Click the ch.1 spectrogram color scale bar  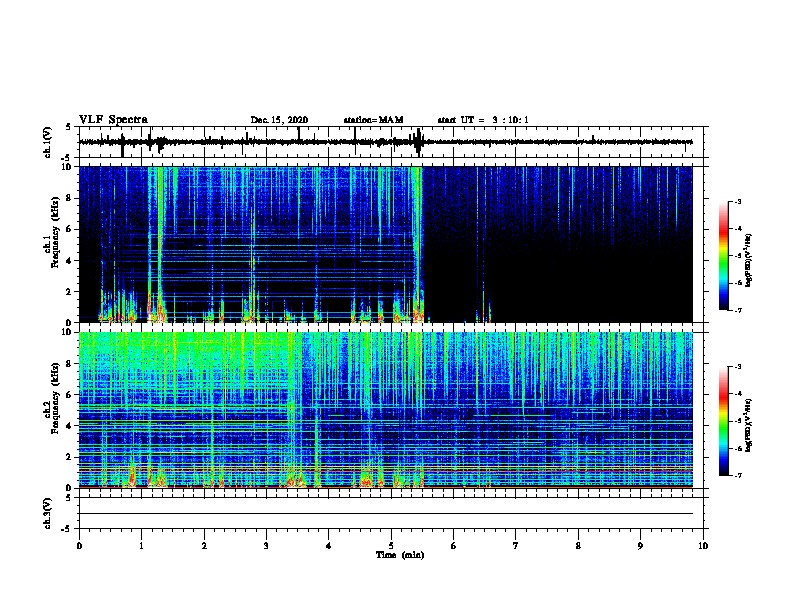723,256
